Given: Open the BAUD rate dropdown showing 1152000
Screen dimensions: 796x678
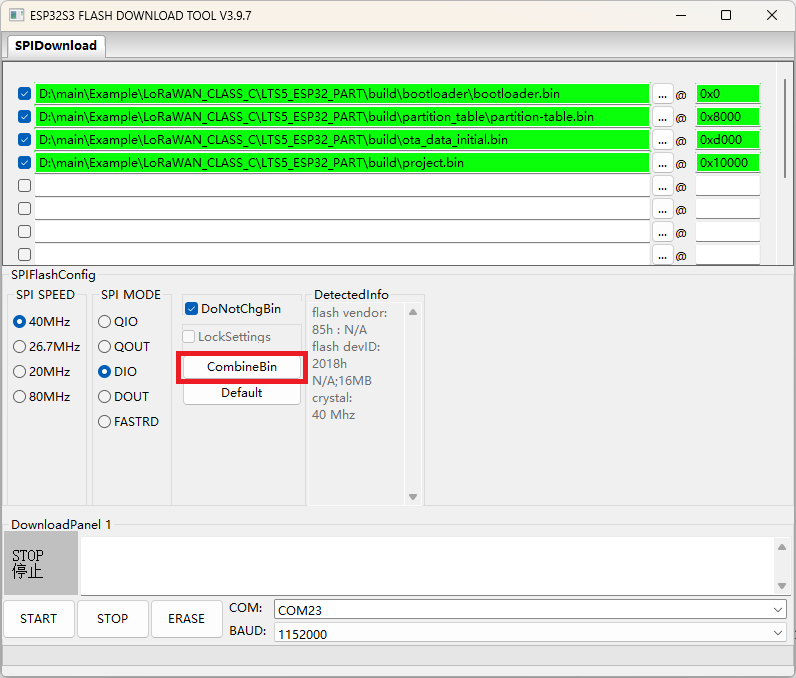Looking at the screenshot, I should (x=530, y=633).
